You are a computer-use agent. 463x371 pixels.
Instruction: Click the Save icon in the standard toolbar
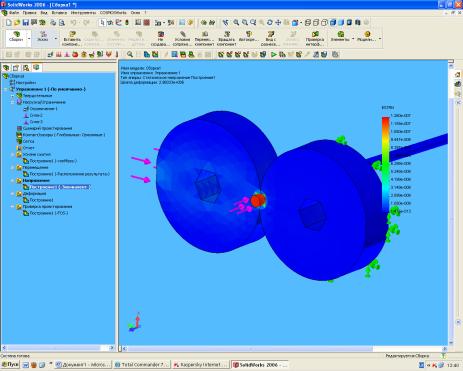(26, 23)
